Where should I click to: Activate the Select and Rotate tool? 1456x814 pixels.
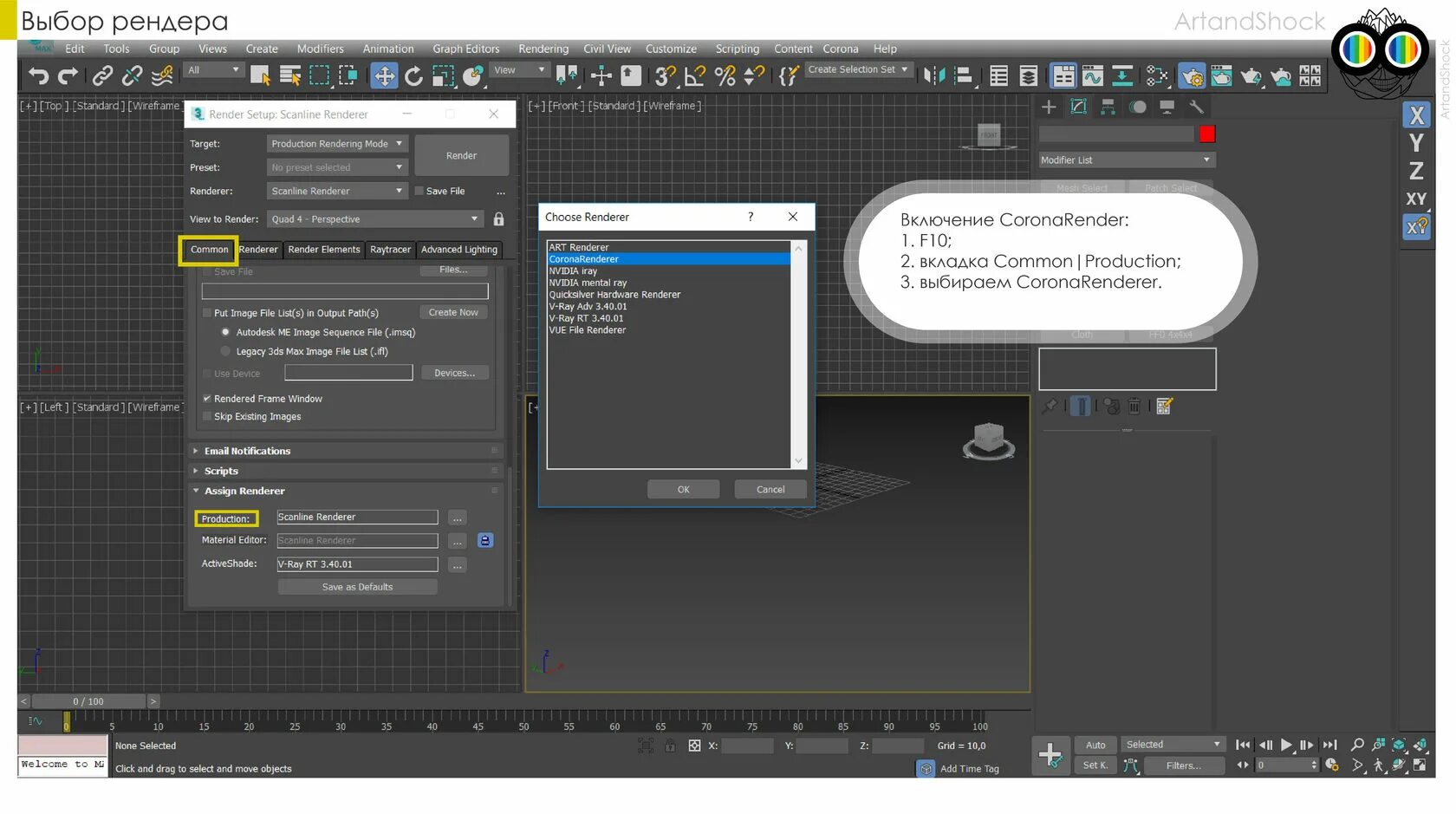pos(414,76)
